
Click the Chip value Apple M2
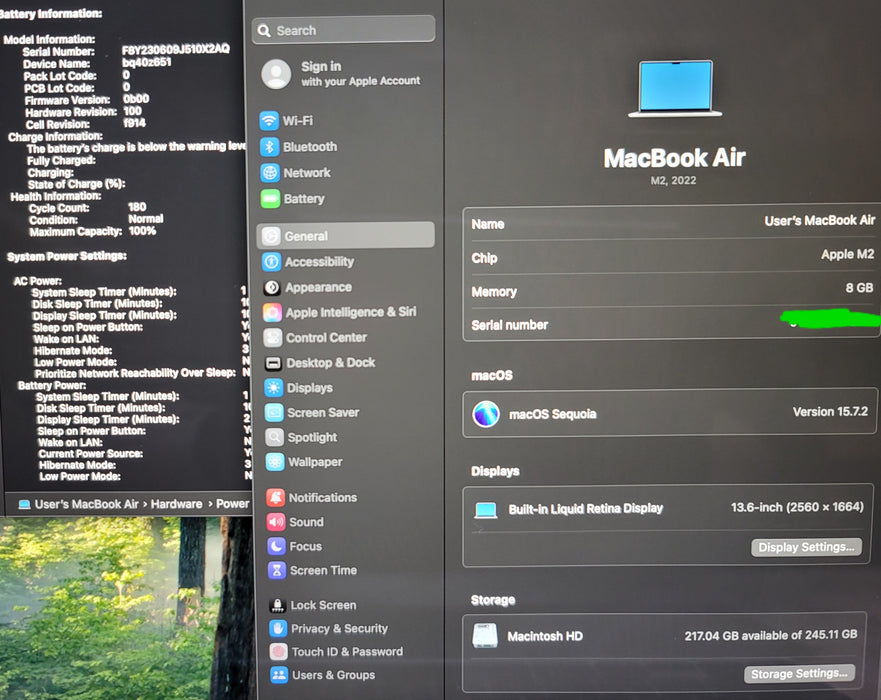pos(847,254)
